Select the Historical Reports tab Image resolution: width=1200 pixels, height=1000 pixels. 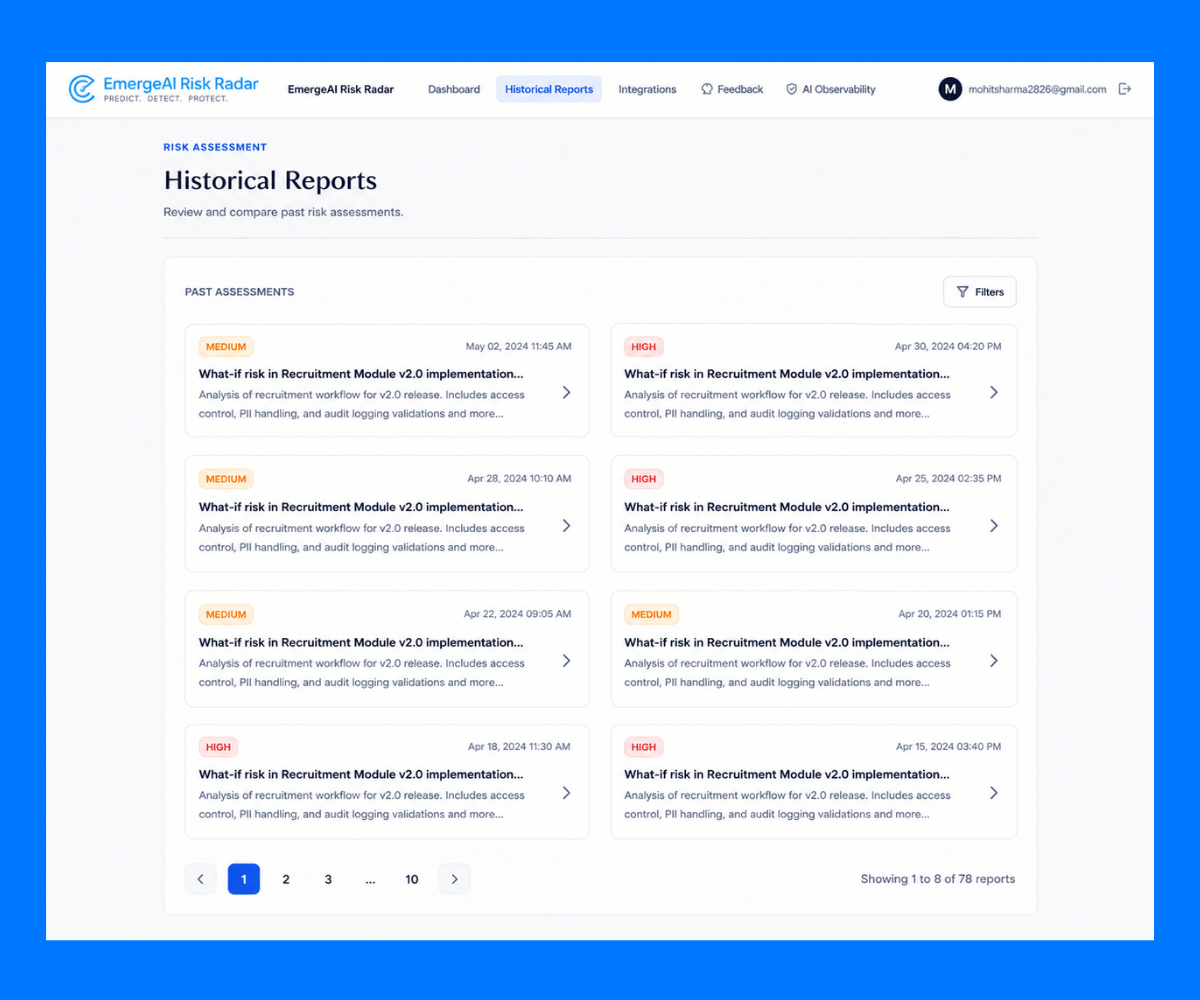(x=549, y=89)
